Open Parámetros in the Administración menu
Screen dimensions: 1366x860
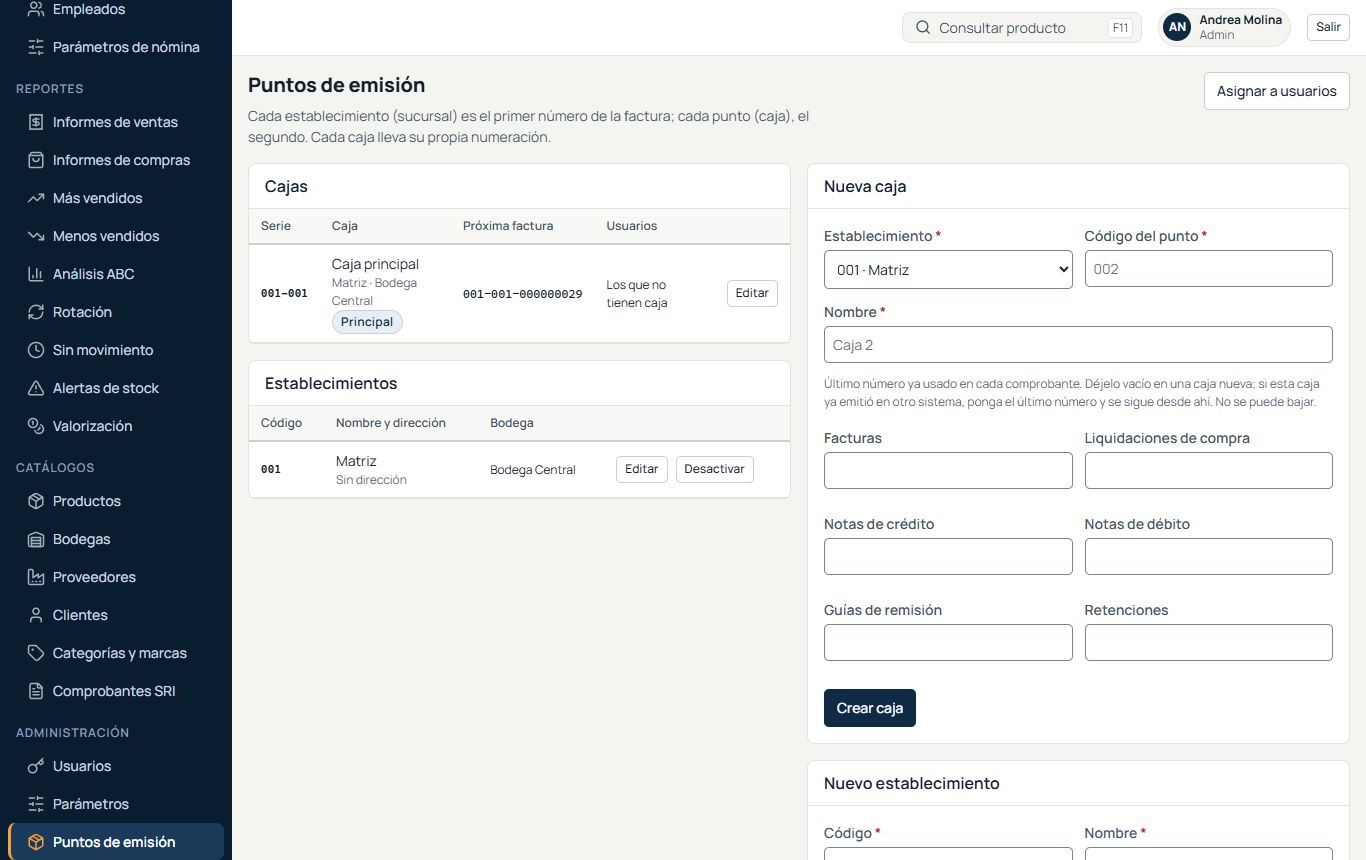point(116,804)
